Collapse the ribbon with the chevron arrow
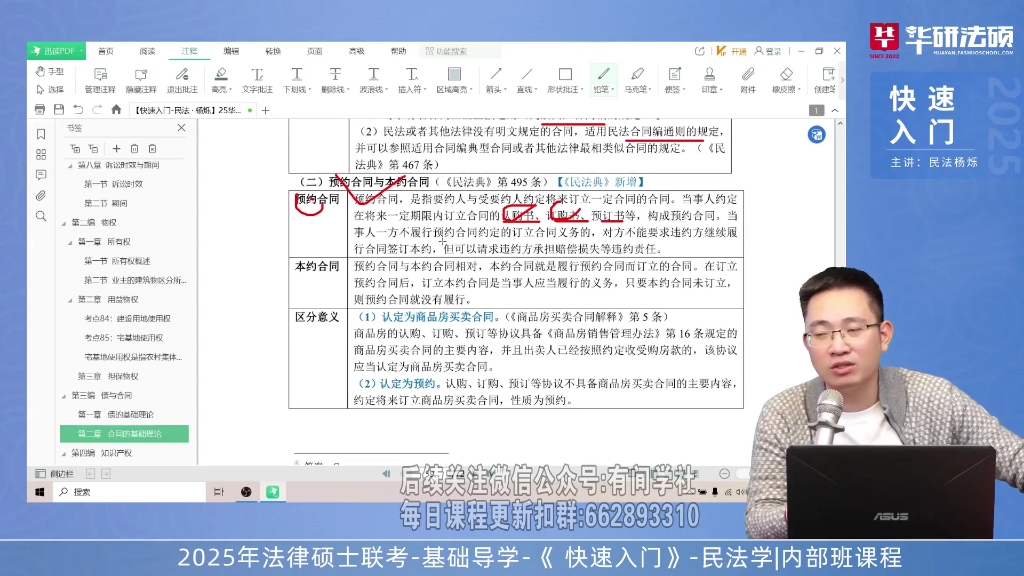The image size is (1024, 576). tap(835, 110)
